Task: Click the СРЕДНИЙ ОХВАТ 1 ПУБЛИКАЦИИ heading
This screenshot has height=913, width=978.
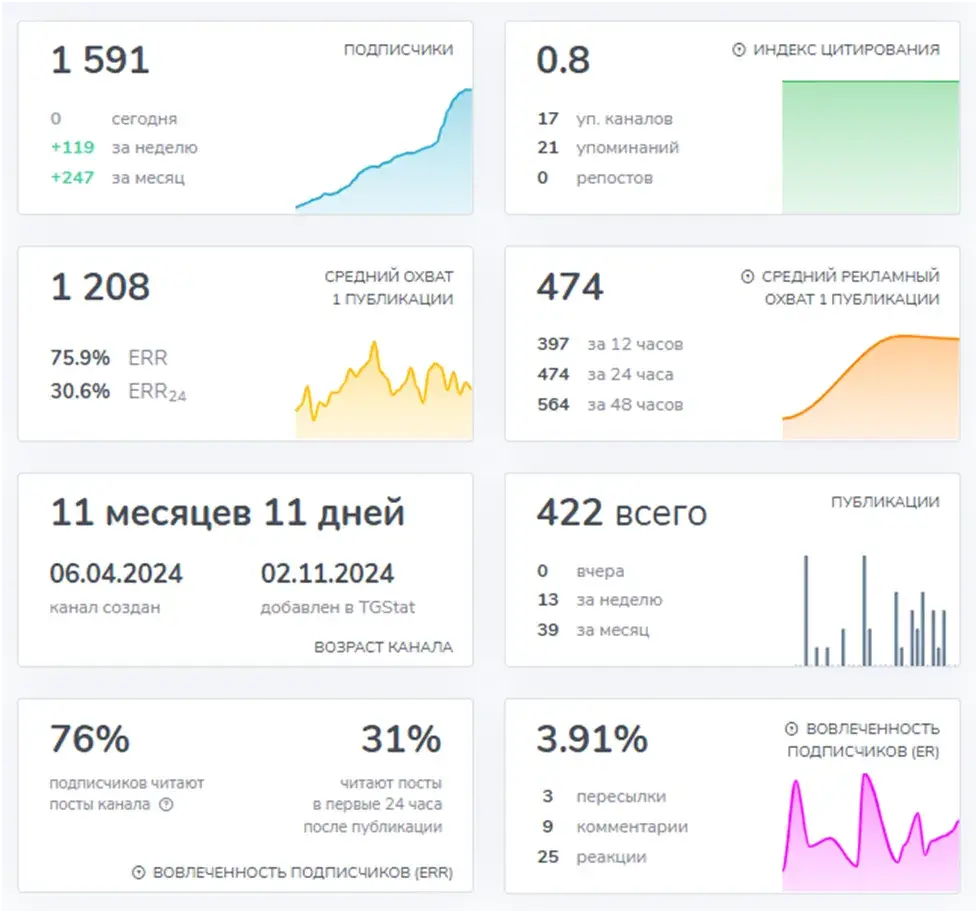Action: 389,287
